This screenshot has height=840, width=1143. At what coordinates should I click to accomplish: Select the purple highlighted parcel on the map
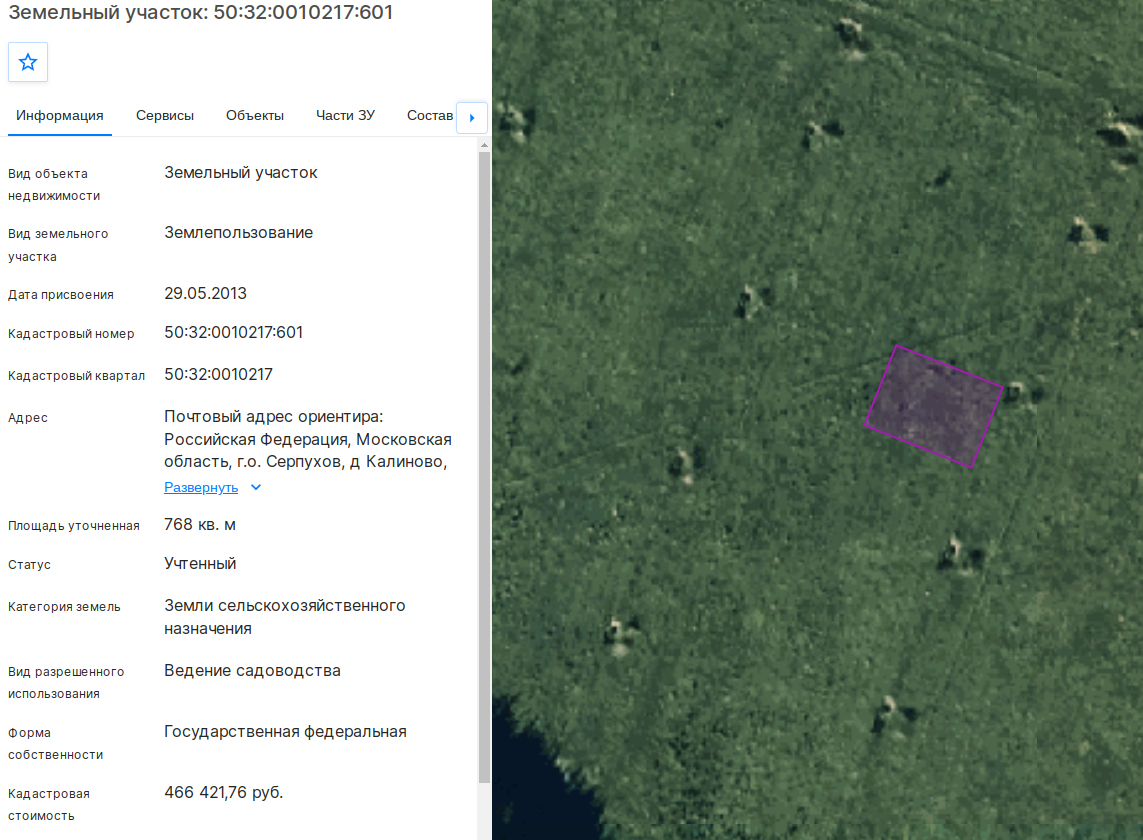pyautogui.click(x=934, y=406)
